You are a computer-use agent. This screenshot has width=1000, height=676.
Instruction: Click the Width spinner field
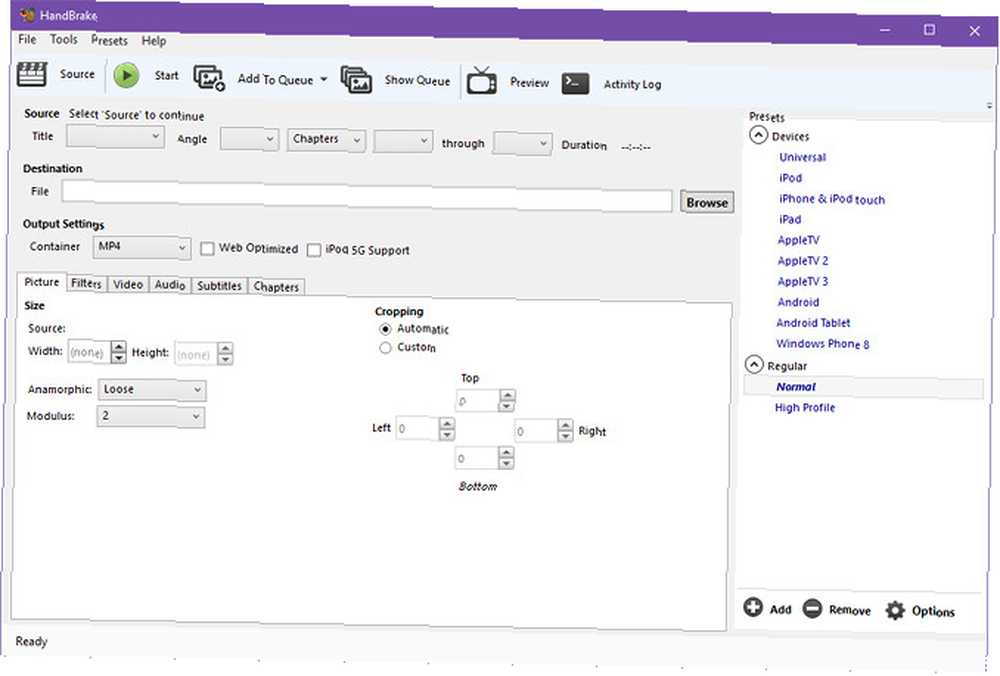coord(97,352)
